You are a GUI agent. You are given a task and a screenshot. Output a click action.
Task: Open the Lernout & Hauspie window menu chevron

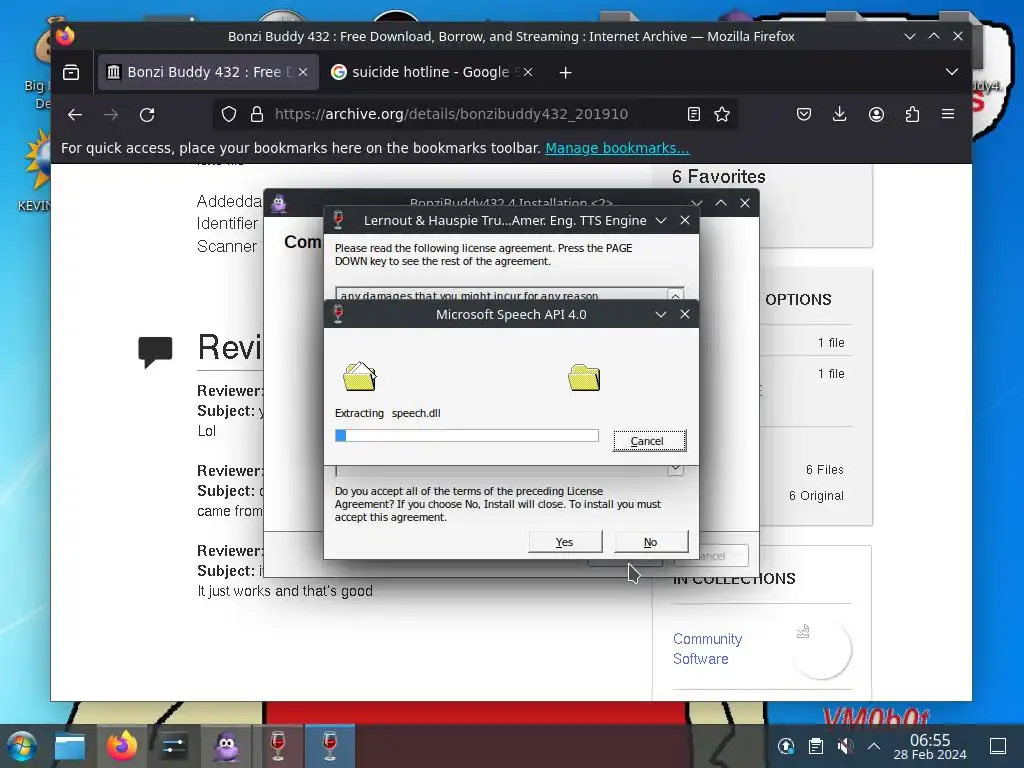tap(661, 221)
